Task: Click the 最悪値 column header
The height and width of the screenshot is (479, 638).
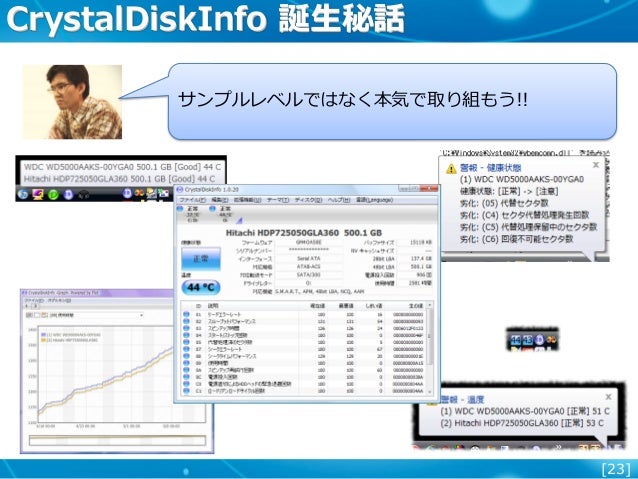Action: pyautogui.click(x=346, y=306)
